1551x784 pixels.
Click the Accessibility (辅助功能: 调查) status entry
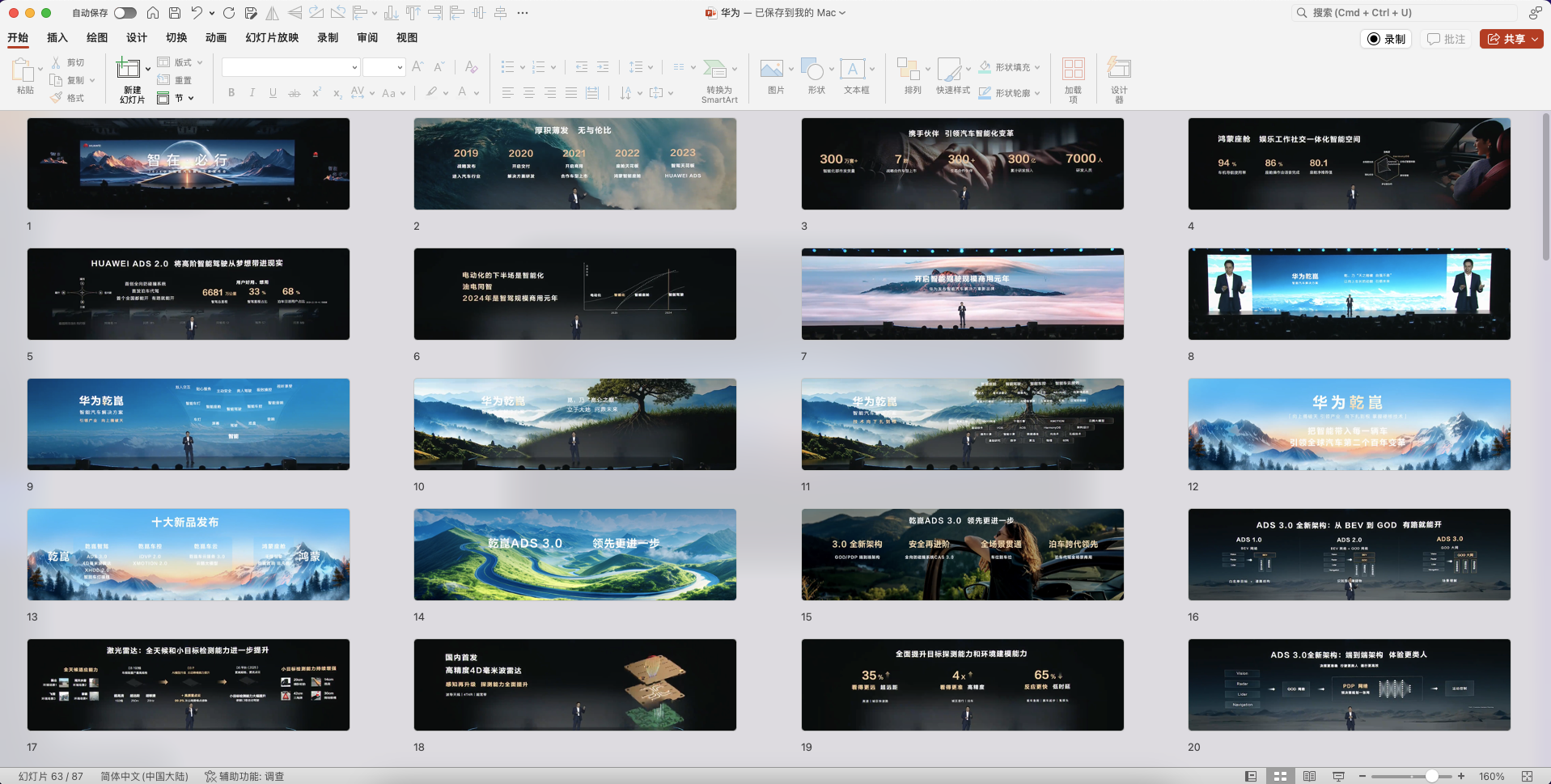point(244,776)
